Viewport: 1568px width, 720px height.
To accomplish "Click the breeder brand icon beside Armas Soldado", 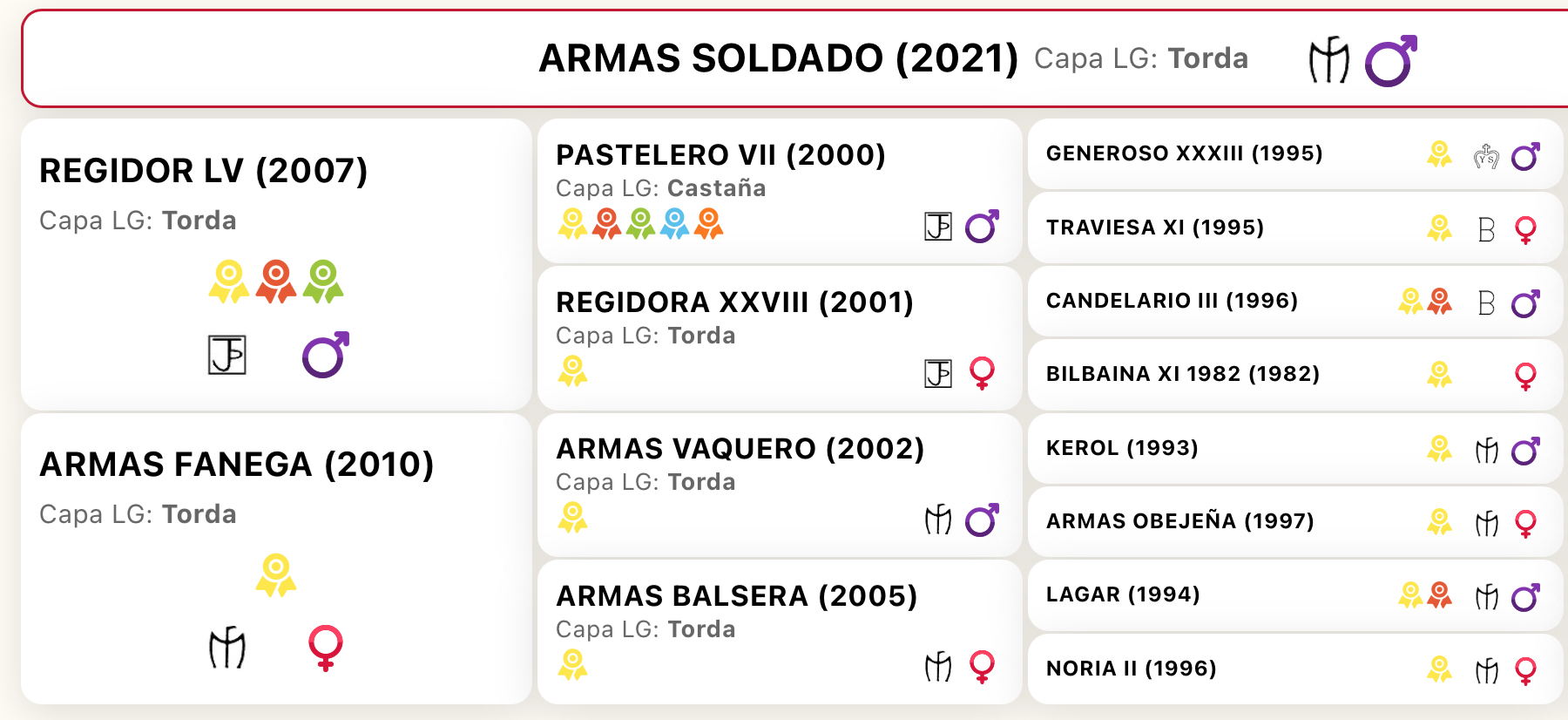I will 1328,60.
